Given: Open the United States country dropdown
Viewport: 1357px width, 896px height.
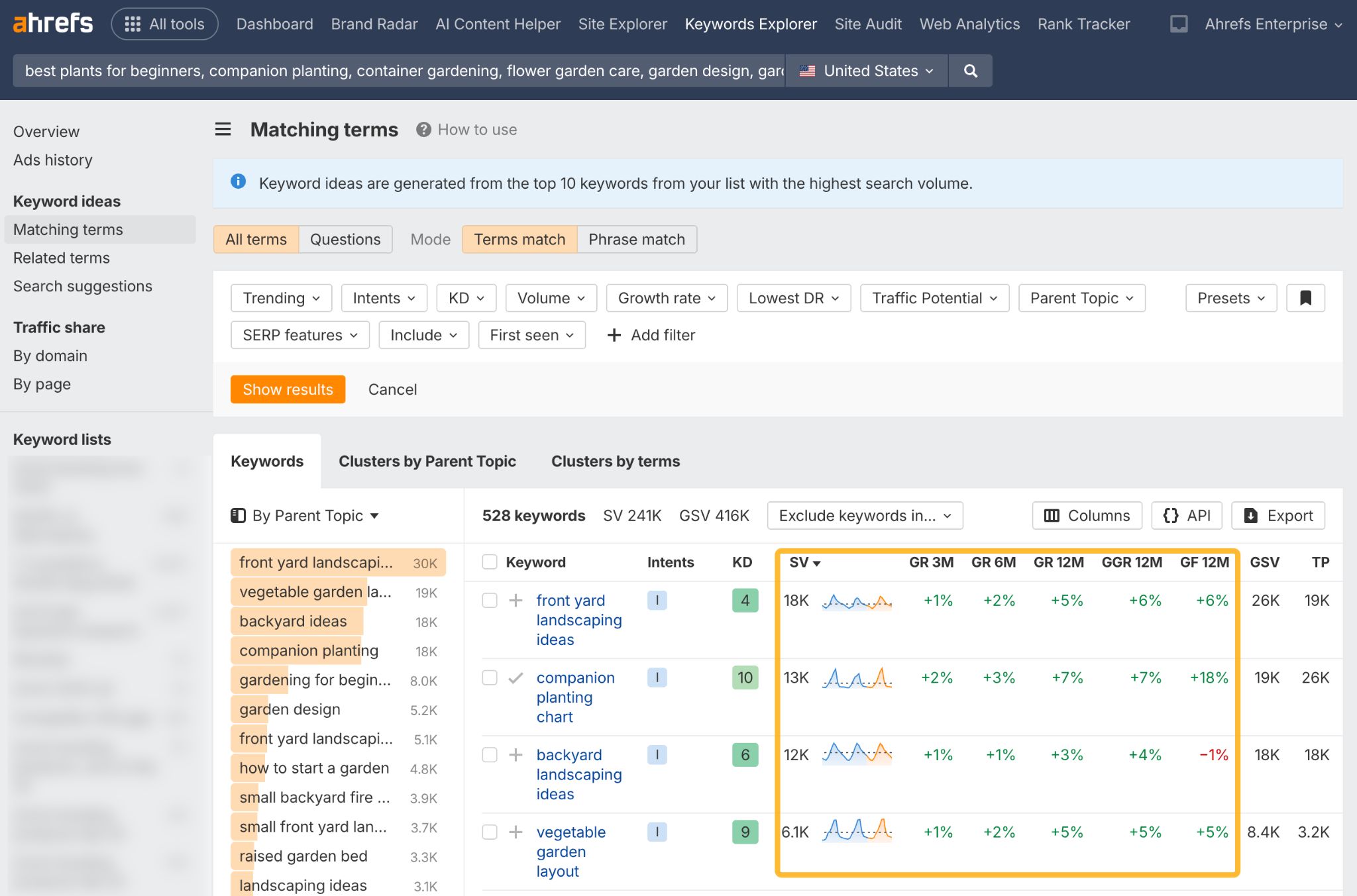Looking at the screenshot, I should [865, 70].
